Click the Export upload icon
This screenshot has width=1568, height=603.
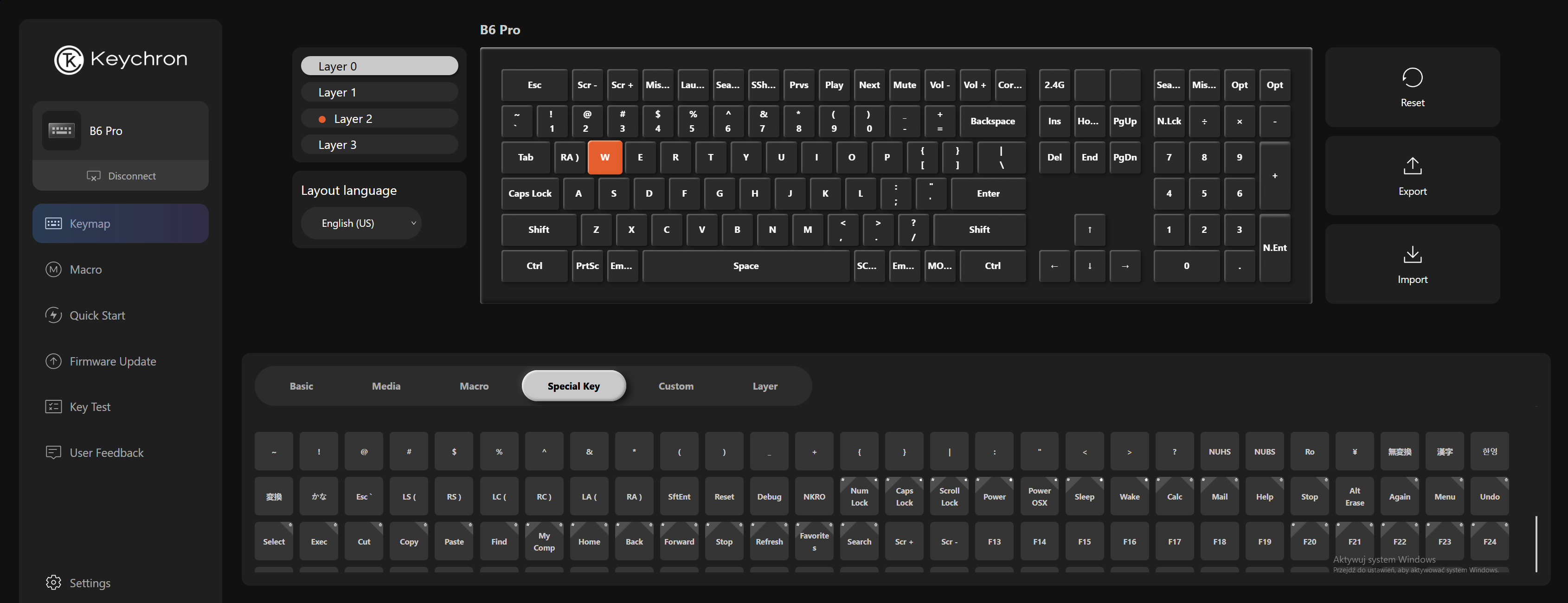1412,166
